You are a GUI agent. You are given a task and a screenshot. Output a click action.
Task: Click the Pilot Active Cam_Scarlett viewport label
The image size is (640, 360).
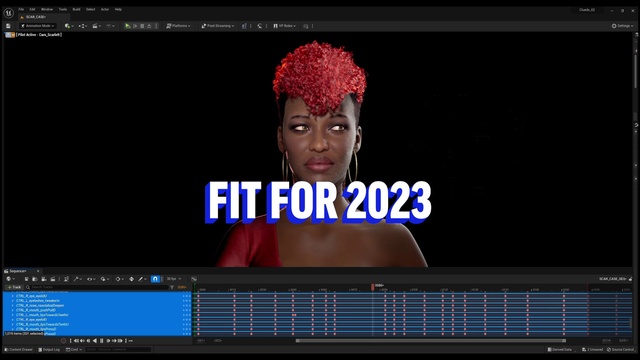[39, 35]
